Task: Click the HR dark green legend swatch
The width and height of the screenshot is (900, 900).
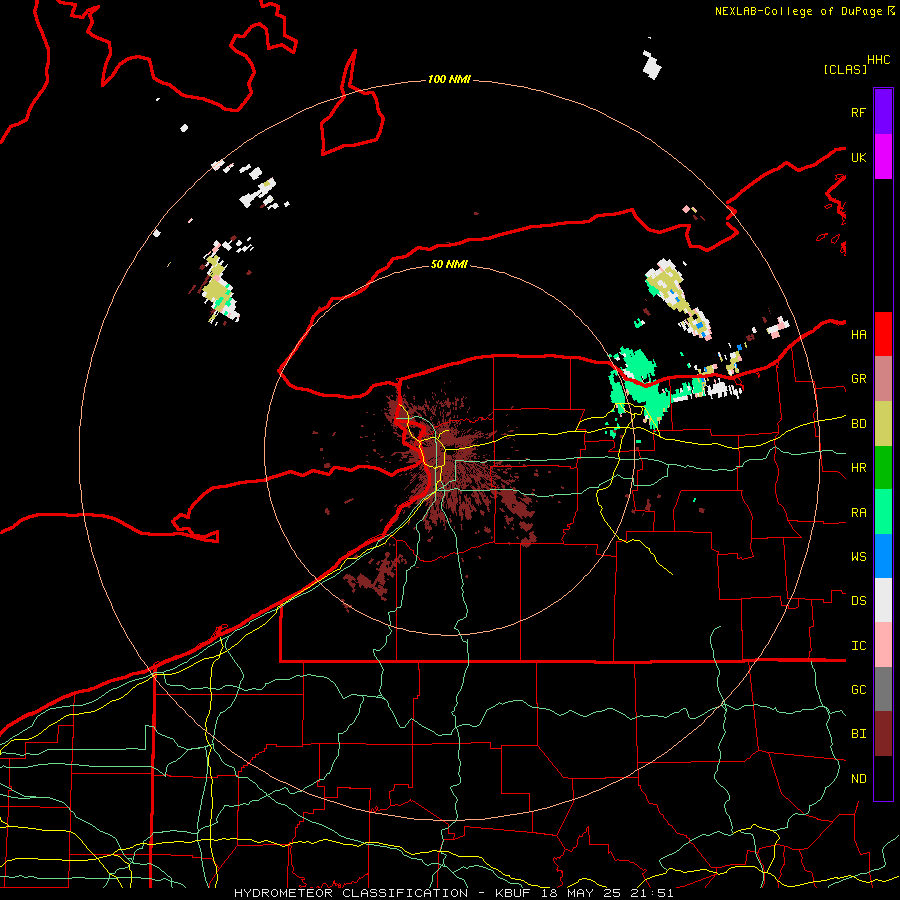Action: click(883, 468)
